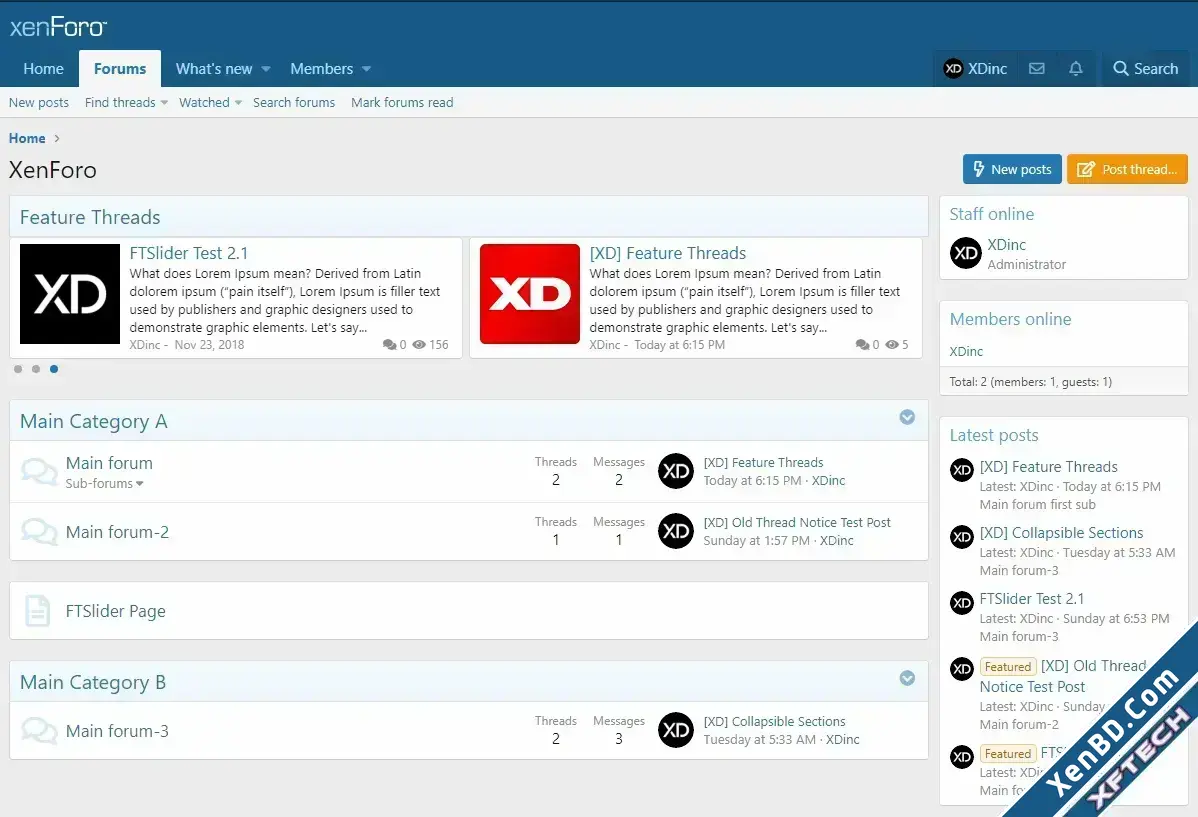Click the FTSlider Page document icon
Screen dimensions: 1198x817
(x=37, y=611)
